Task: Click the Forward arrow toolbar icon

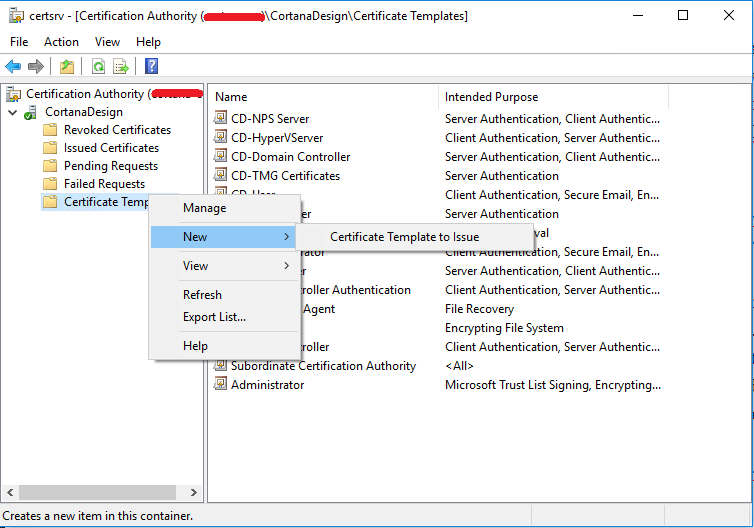Action: tap(36, 66)
